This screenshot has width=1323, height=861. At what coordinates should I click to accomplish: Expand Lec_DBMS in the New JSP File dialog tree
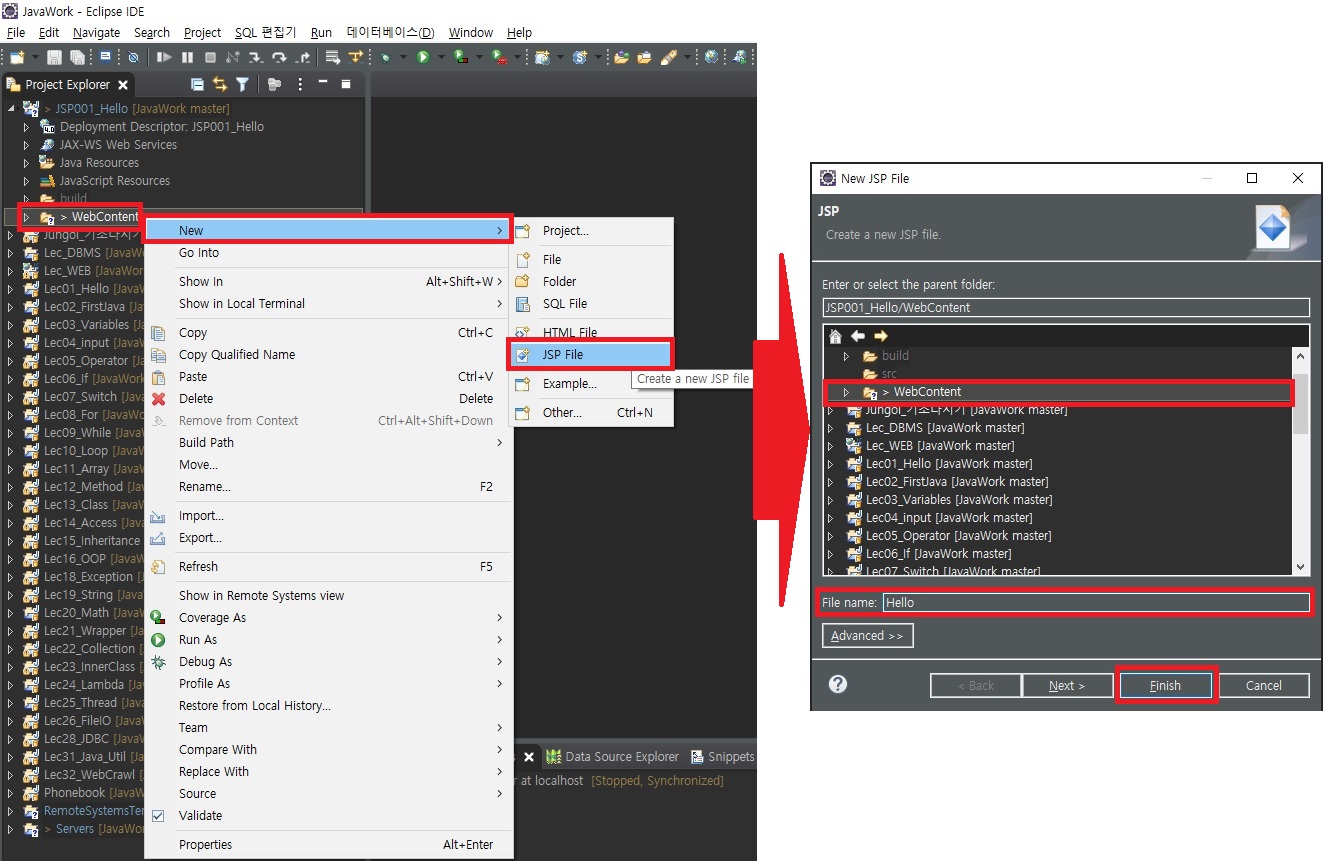(830, 428)
